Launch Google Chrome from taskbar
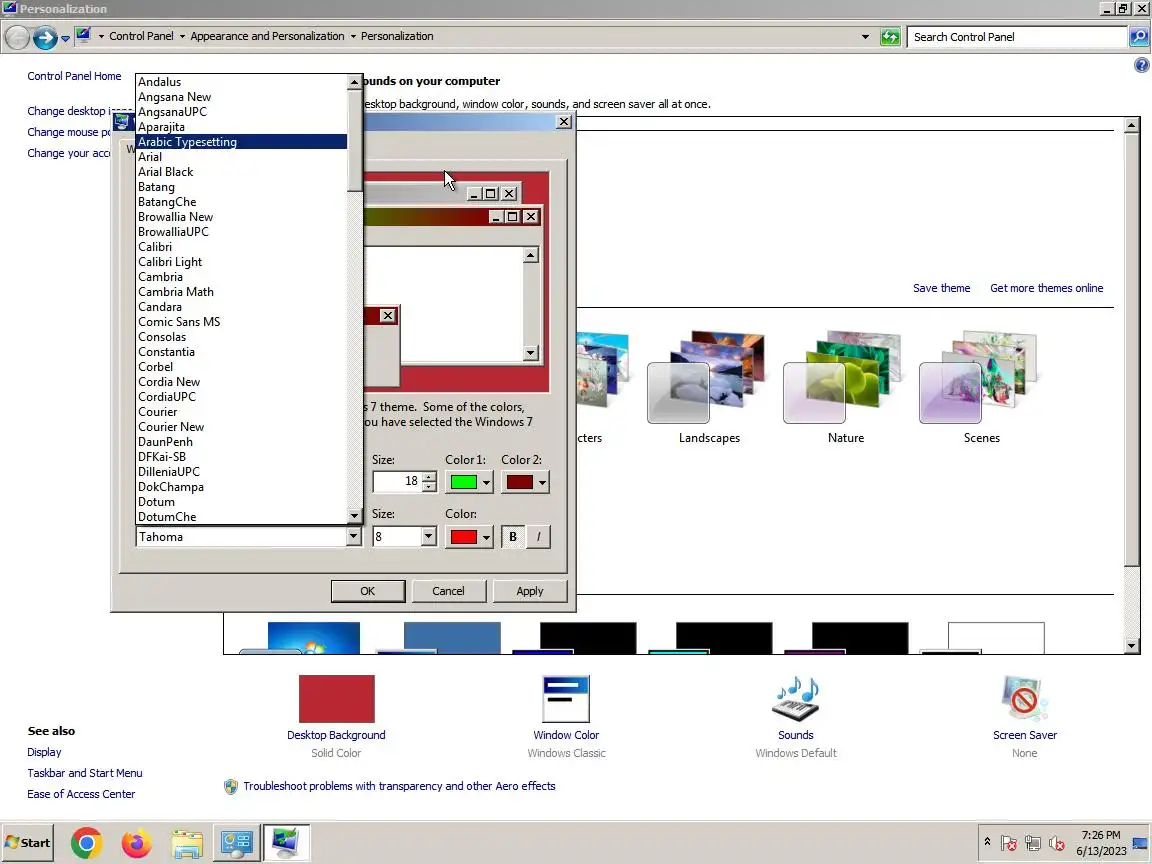Screen dimensions: 1152x864 point(87,843)
